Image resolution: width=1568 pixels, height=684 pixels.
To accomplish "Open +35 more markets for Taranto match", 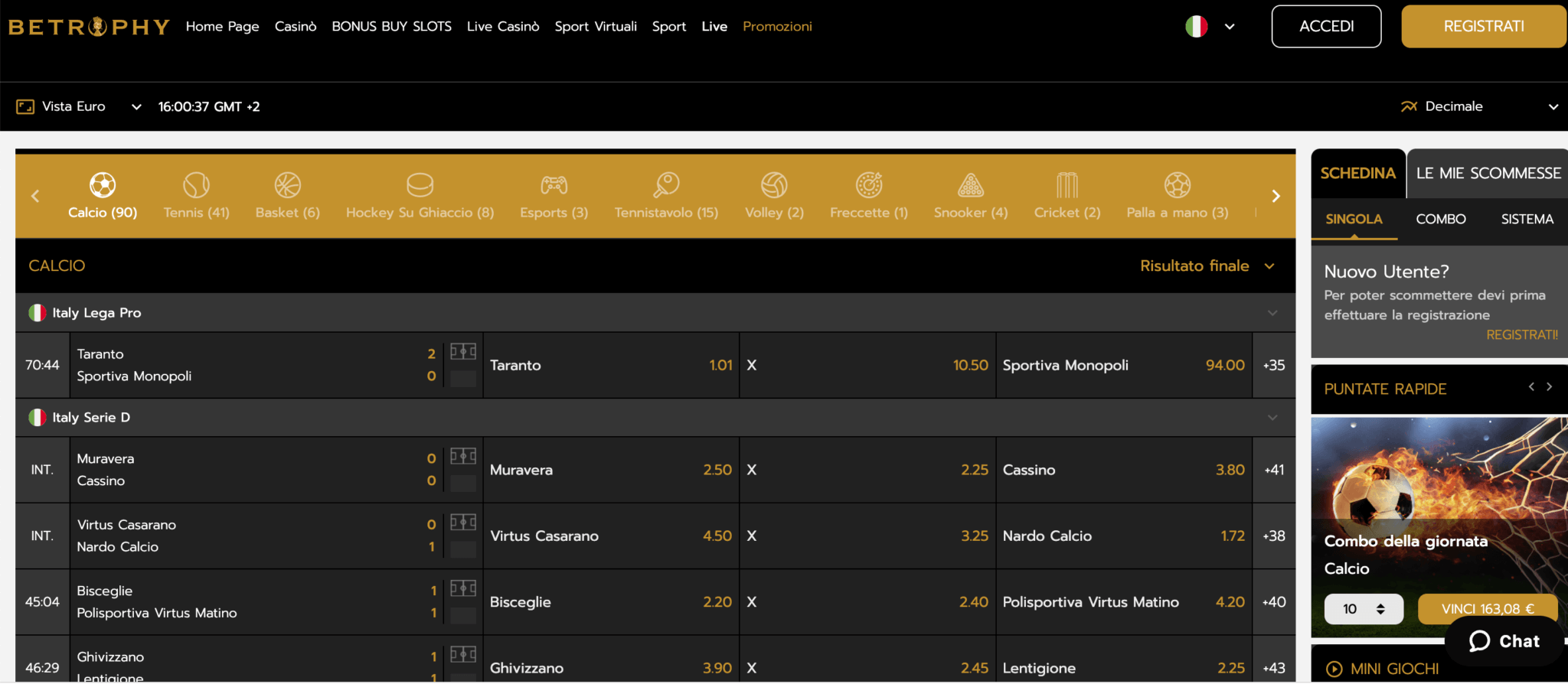I will [x=1274, y=365].
